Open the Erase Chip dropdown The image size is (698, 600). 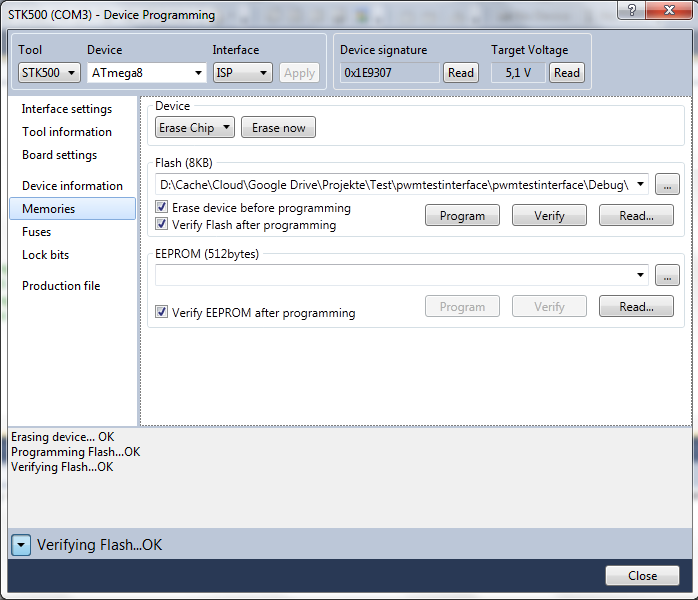[x=195, y=128]
